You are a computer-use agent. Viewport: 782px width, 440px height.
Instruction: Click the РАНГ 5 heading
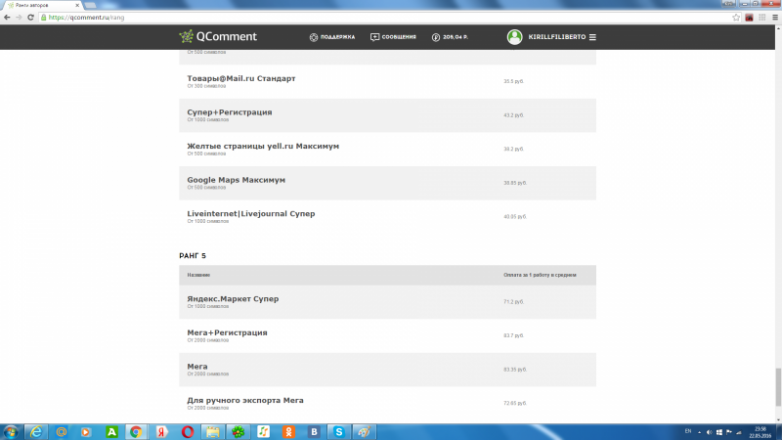[x=193, y=255]
